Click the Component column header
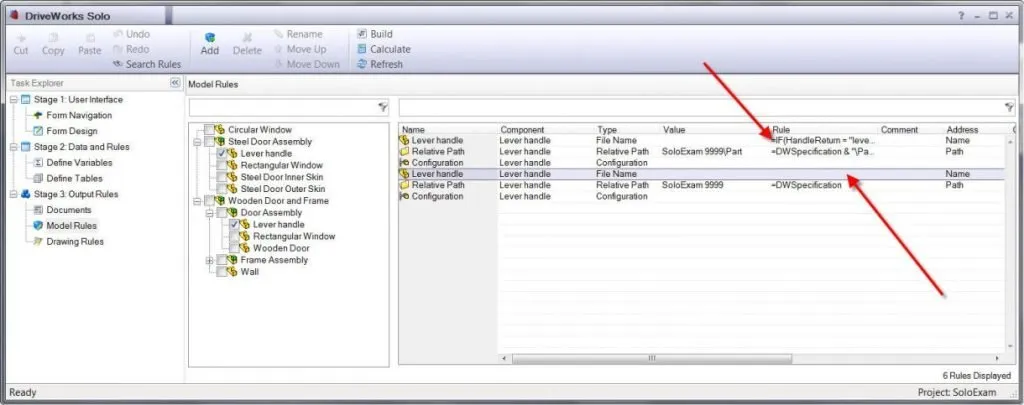 pyautogui.click(x=522, y=130)
